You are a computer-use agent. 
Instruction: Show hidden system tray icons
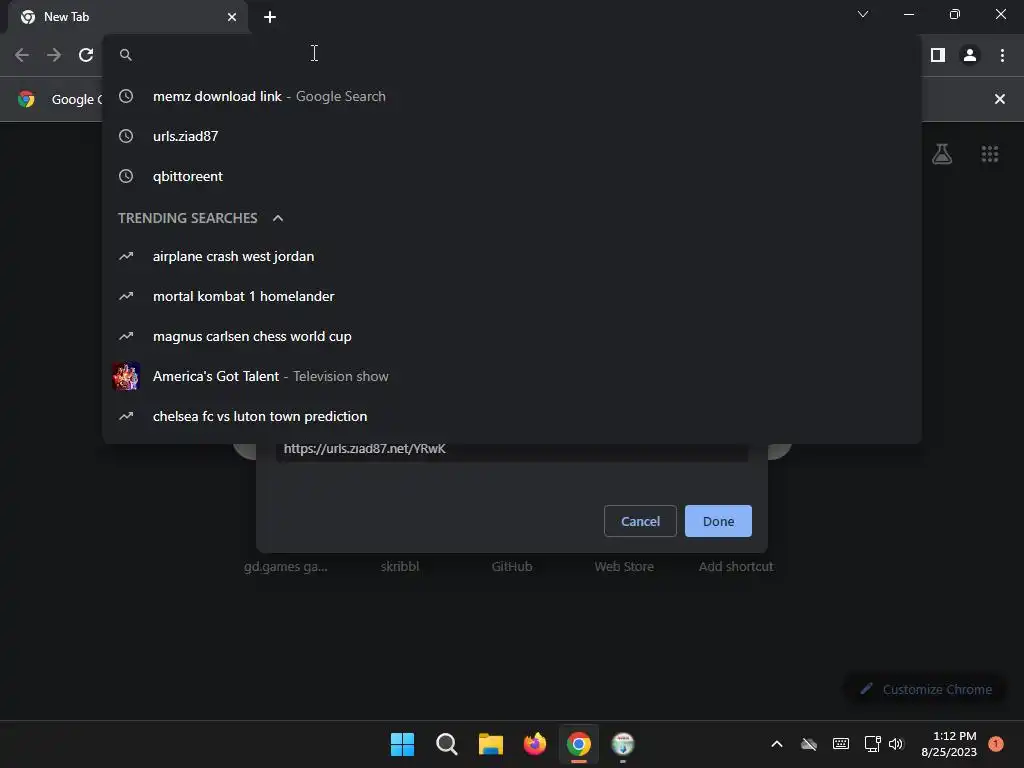[776, 744]
